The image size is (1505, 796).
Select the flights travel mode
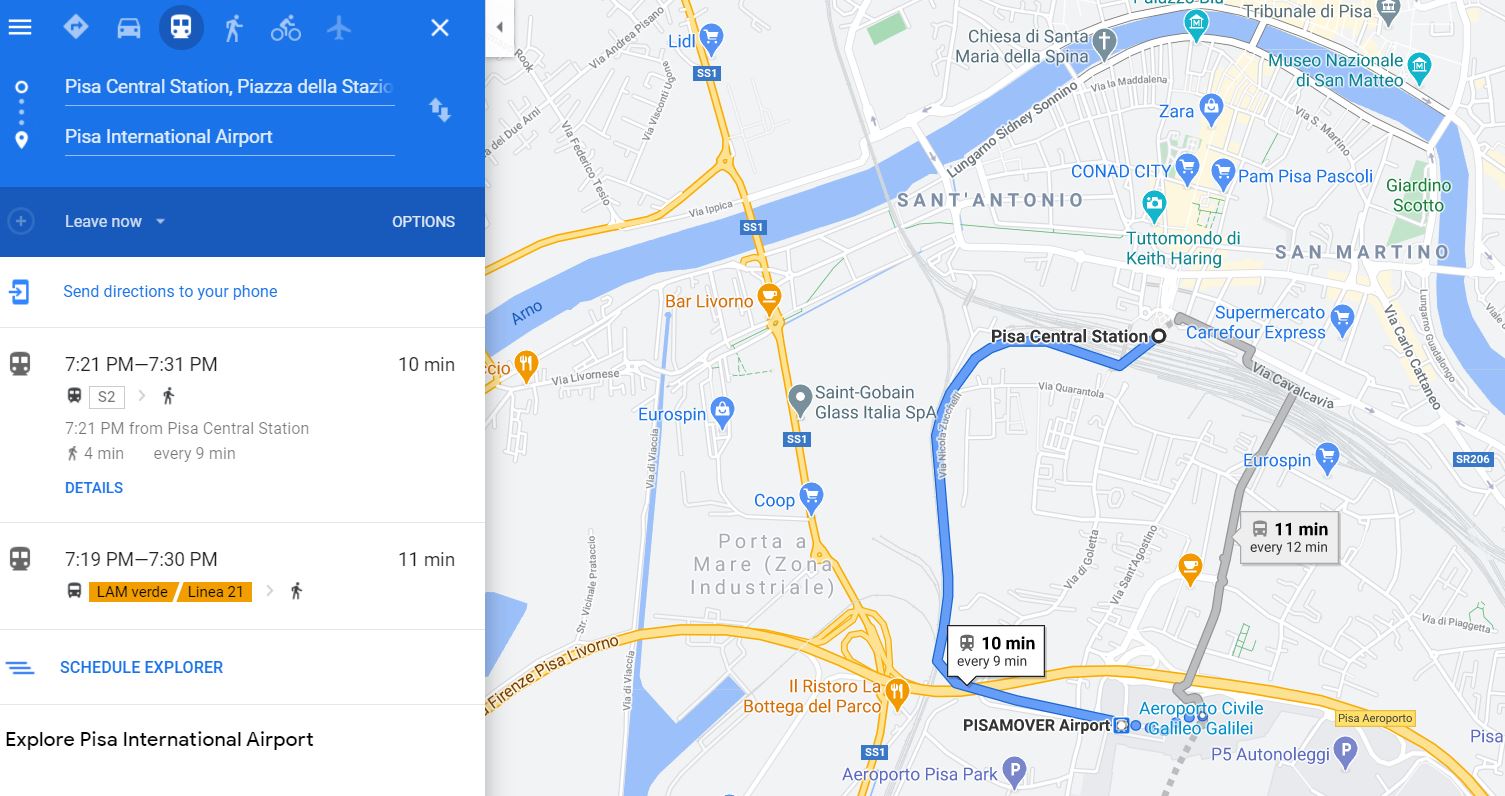point(339,28)
